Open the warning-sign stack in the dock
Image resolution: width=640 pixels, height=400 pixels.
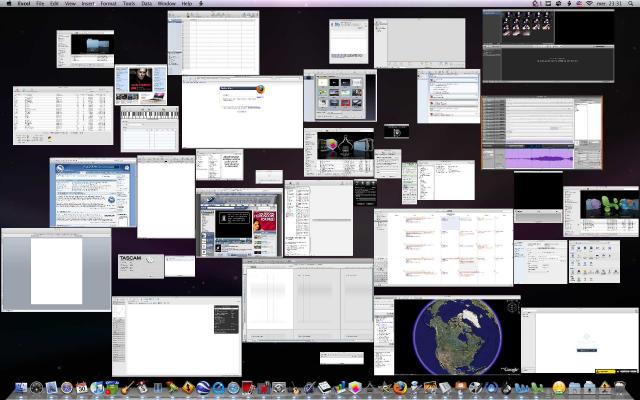click(x=605, y=388)
